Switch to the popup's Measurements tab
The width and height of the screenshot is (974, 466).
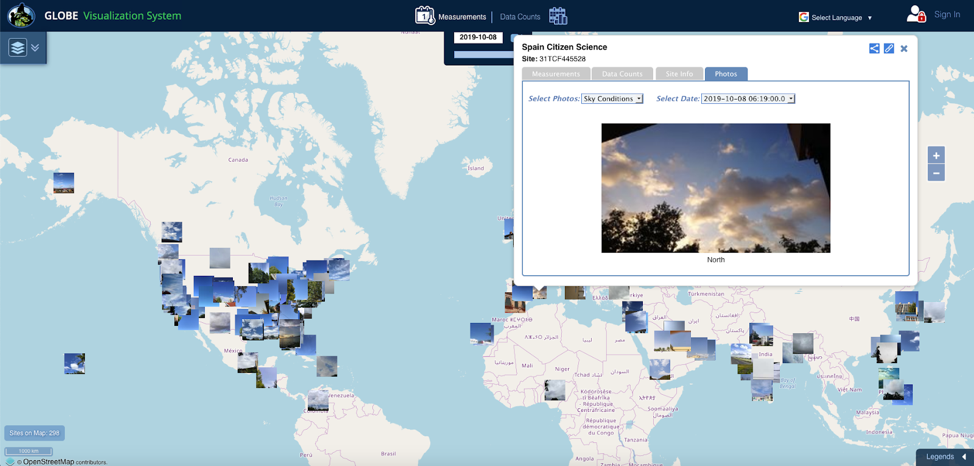click(556, 74)
